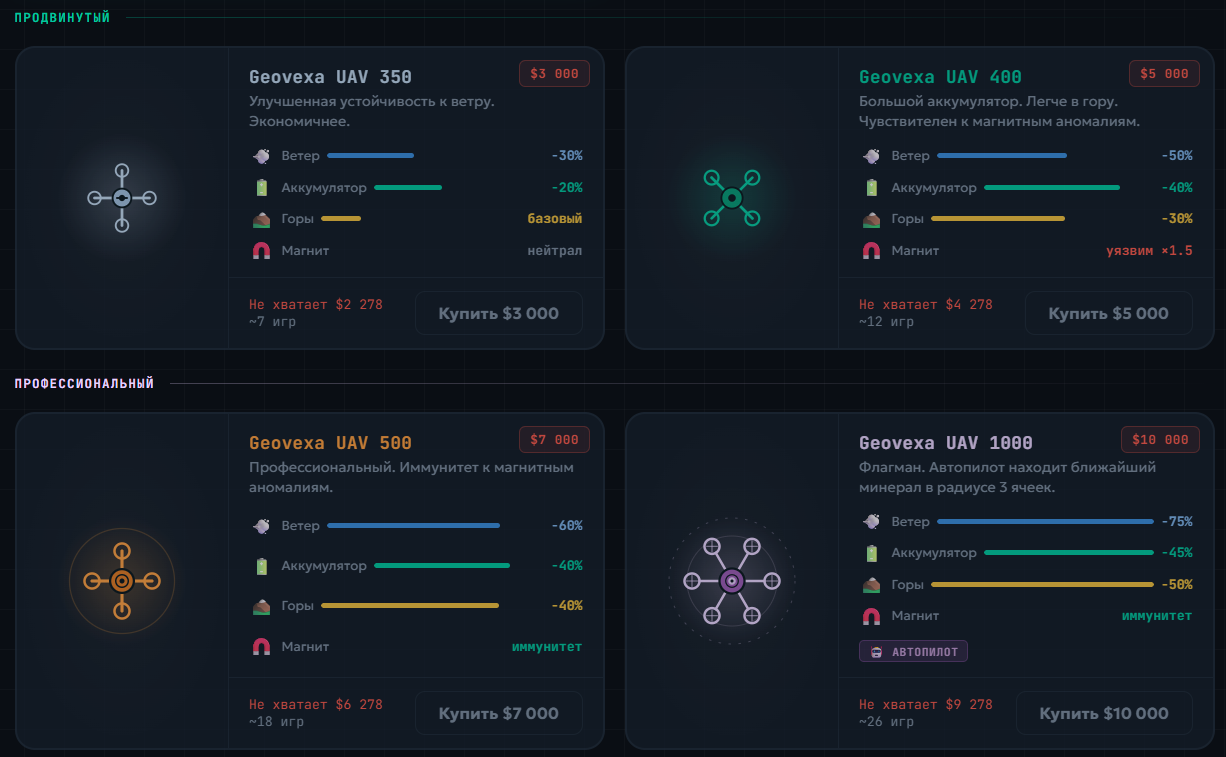
Task: Click the magnet icon on UAV 1000 card
Action: click(871, 616)
